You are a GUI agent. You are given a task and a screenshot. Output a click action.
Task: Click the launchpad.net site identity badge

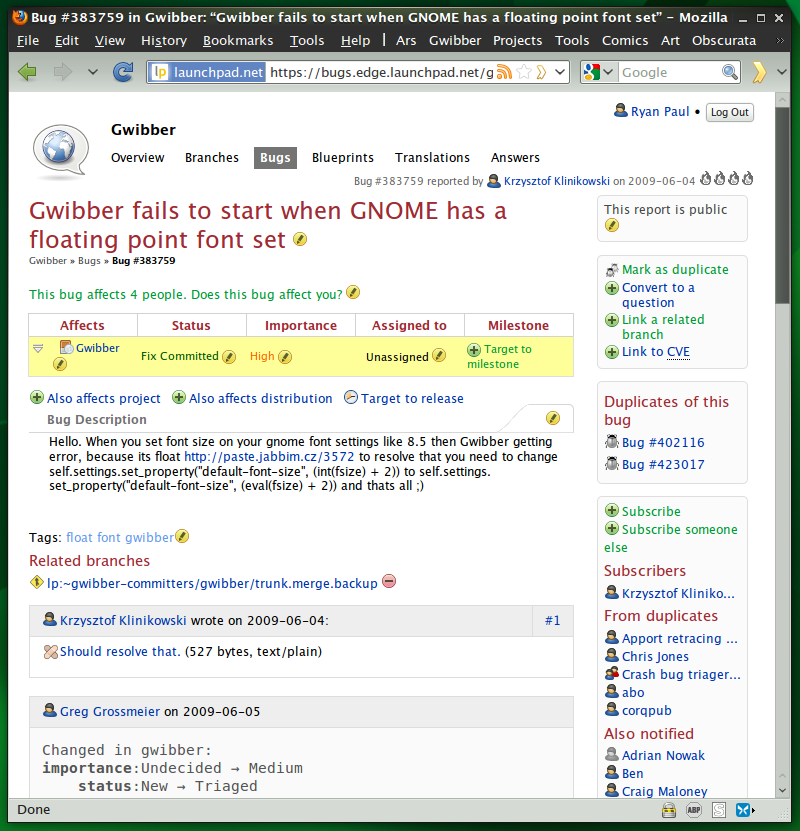pos(207,72)
